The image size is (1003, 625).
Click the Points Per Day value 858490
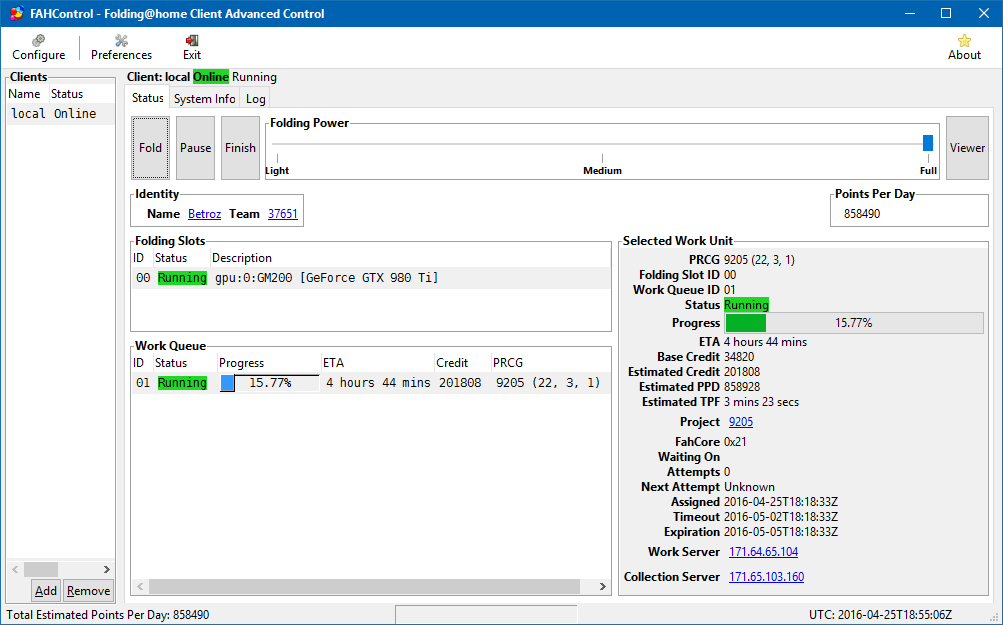862,214
